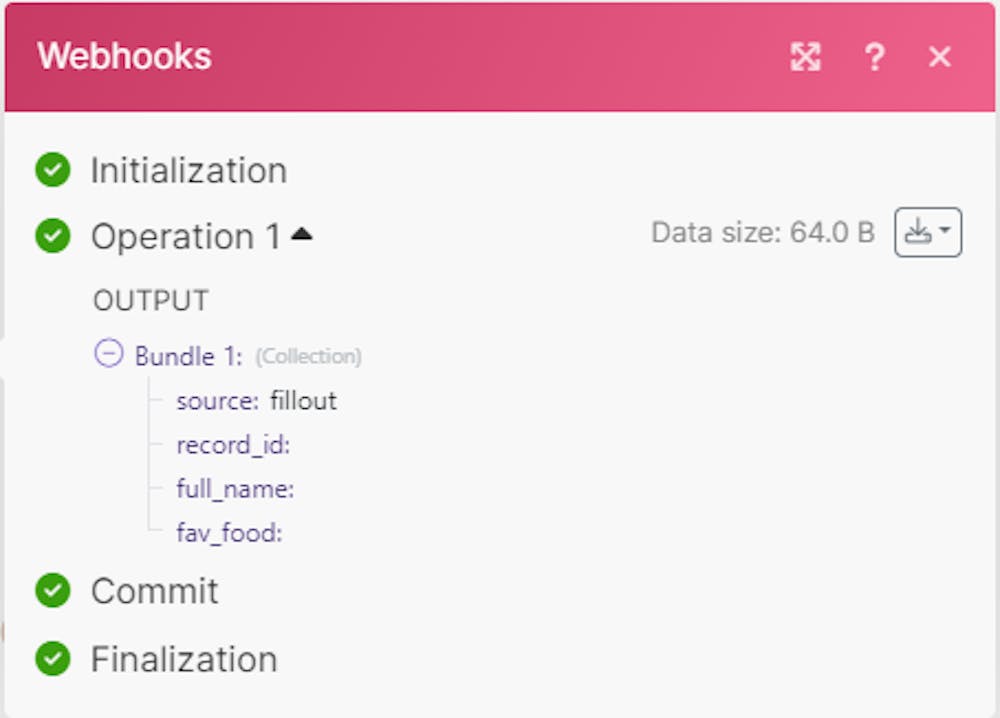
Task: Expand the Webhooks panel to fullscreen
Action: (805, 57)
